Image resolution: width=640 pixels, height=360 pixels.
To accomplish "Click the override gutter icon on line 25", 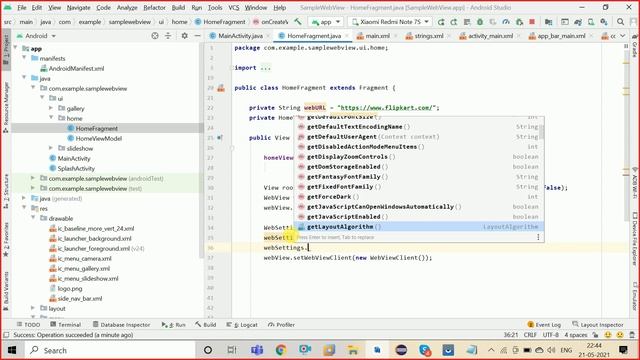I will 220,138.
